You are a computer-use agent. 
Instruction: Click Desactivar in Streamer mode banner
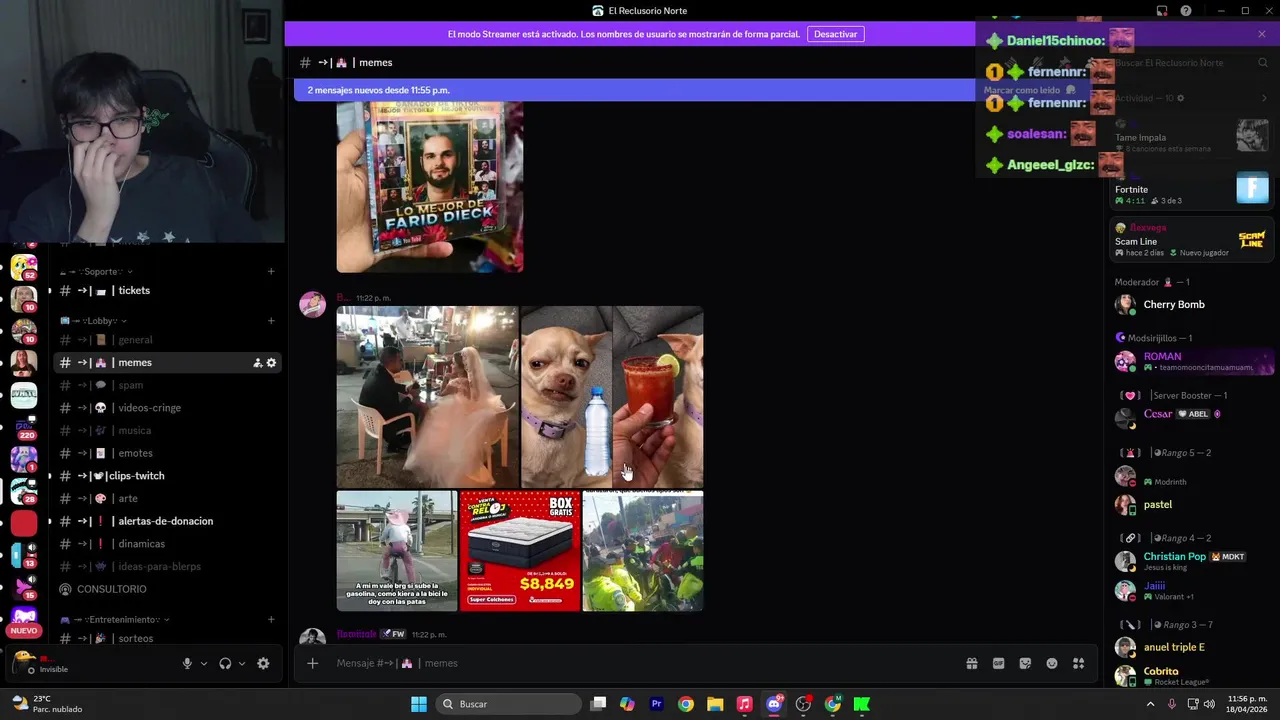point(835,34)
